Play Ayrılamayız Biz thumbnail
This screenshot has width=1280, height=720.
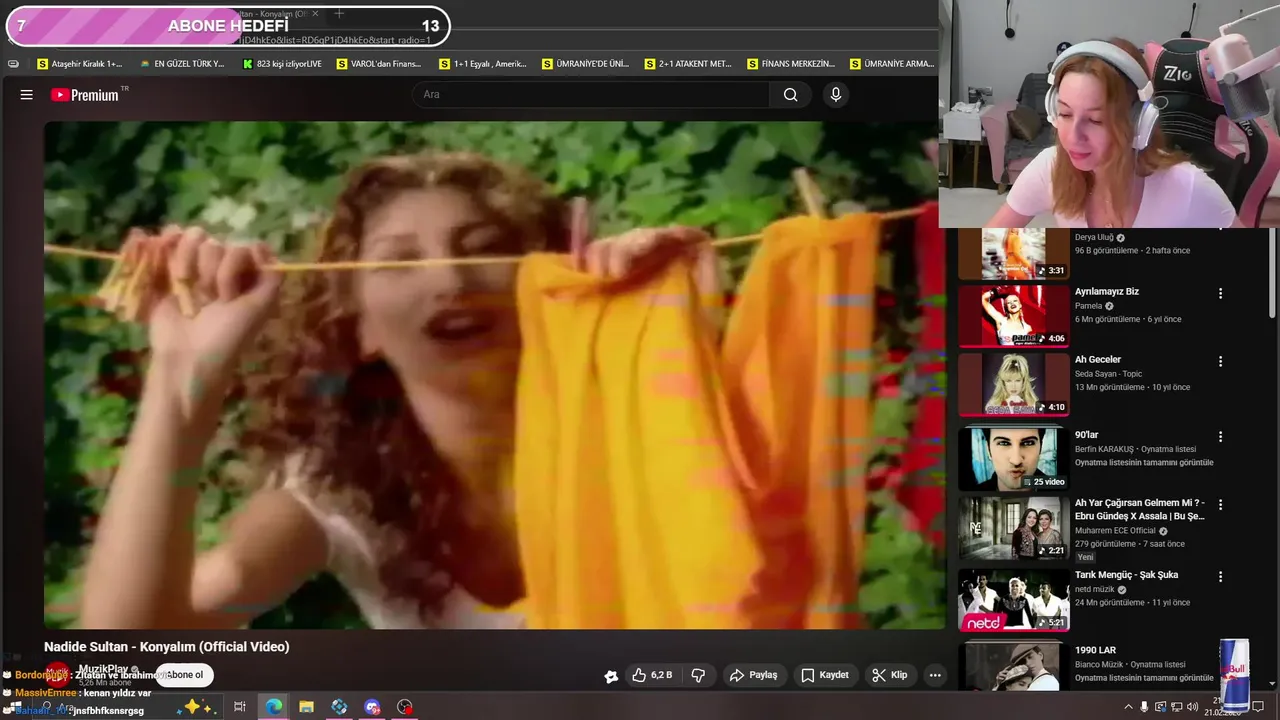pyautogui.click(x=1014, y=316)
